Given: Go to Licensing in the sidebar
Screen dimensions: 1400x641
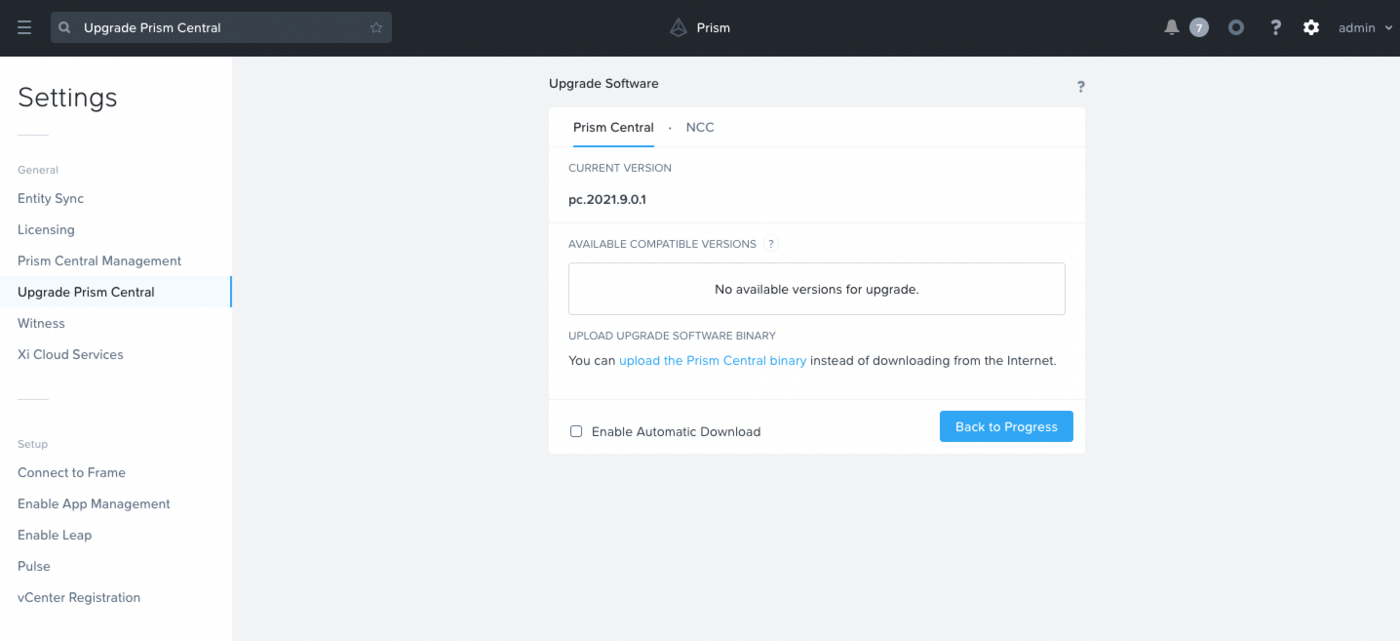Looking at the screenshot, I should (46, 230).
